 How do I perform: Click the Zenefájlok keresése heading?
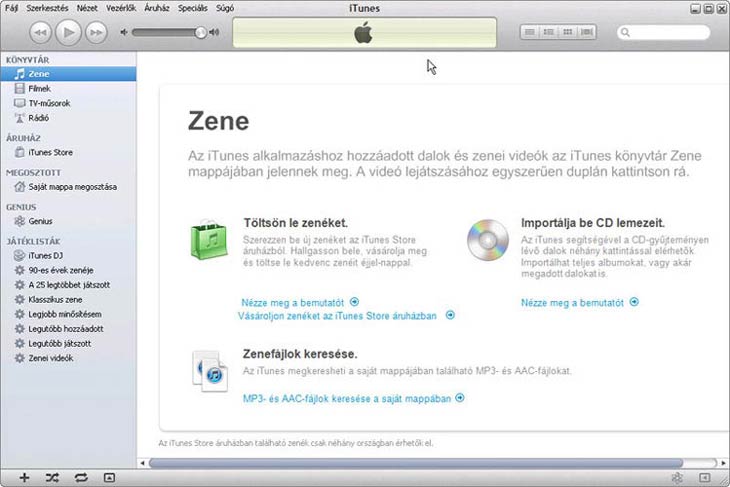(x=300, y=354)
